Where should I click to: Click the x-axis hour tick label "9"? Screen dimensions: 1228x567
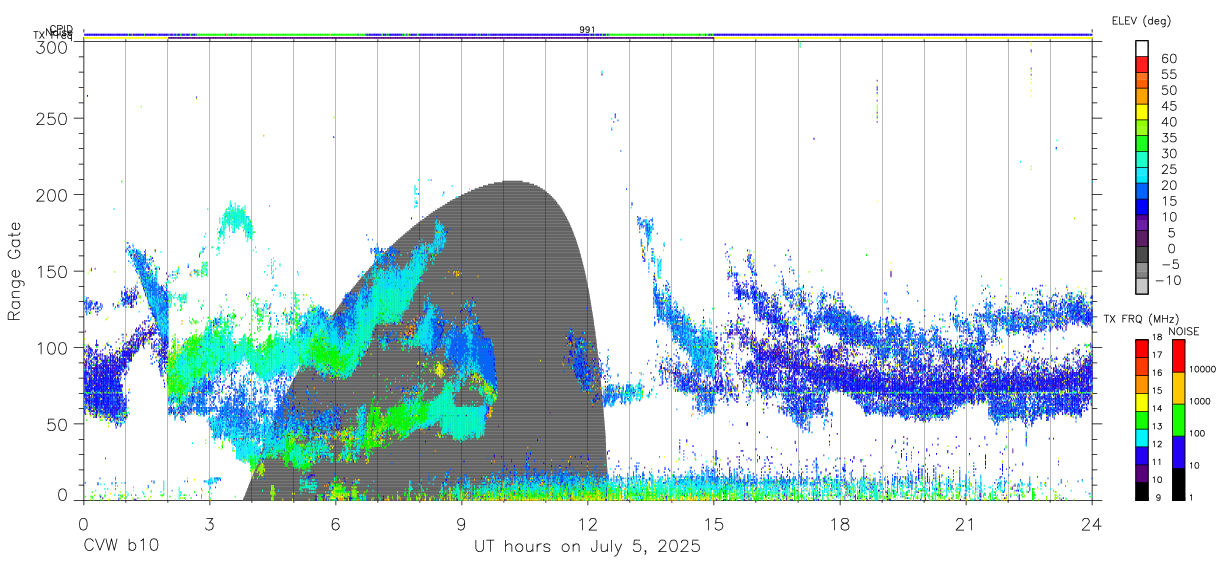[x=461, y=525]
